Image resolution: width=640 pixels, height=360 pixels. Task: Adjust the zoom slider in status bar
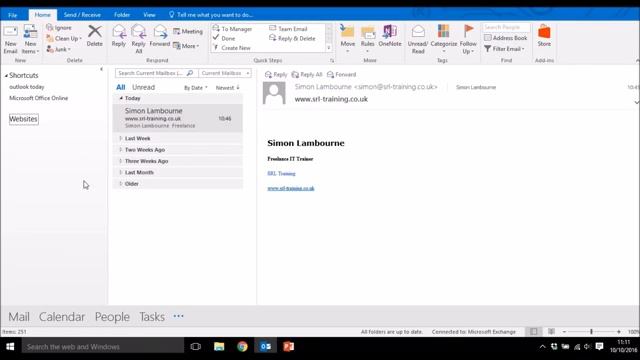click(591, 332)
